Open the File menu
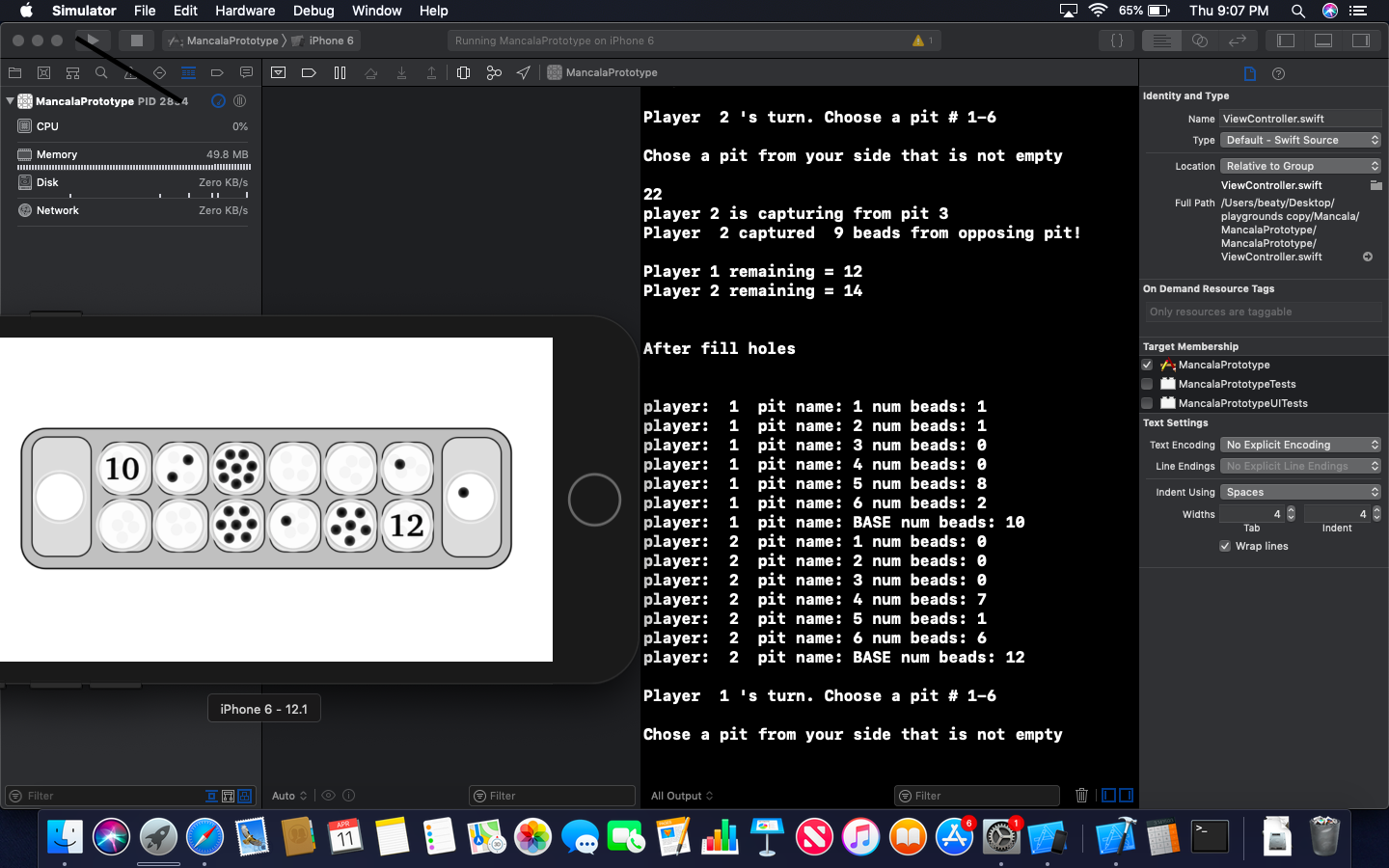 [145, 11]
